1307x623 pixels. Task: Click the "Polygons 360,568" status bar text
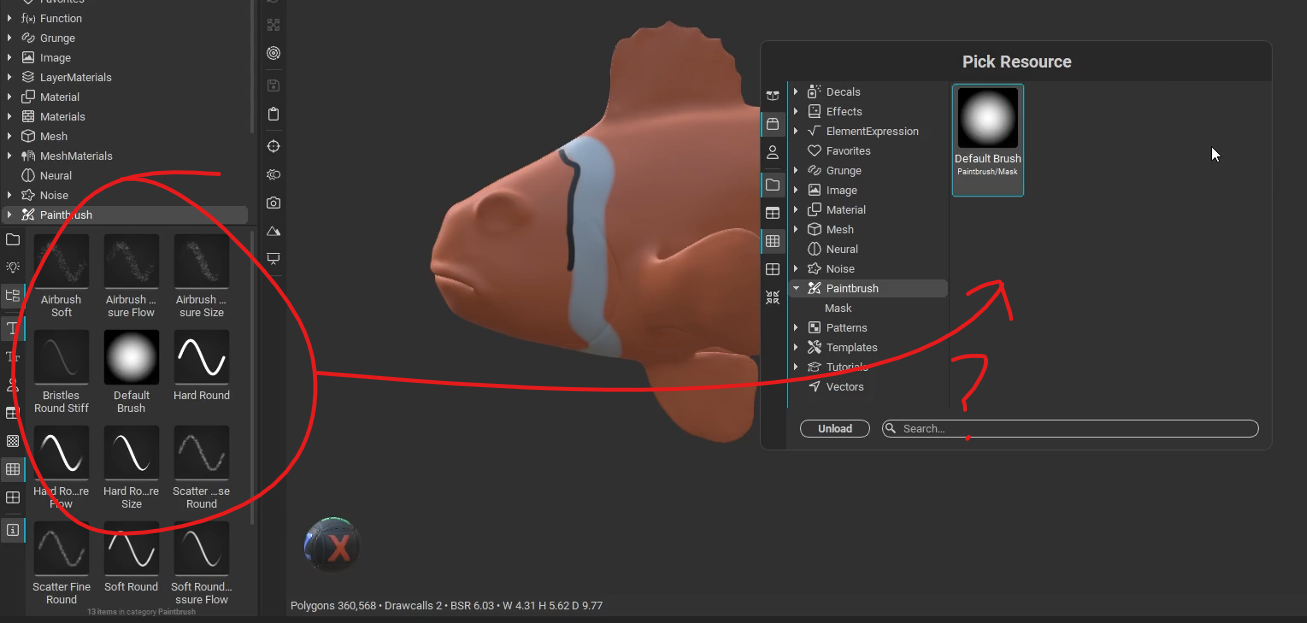[x=333, y=605]
